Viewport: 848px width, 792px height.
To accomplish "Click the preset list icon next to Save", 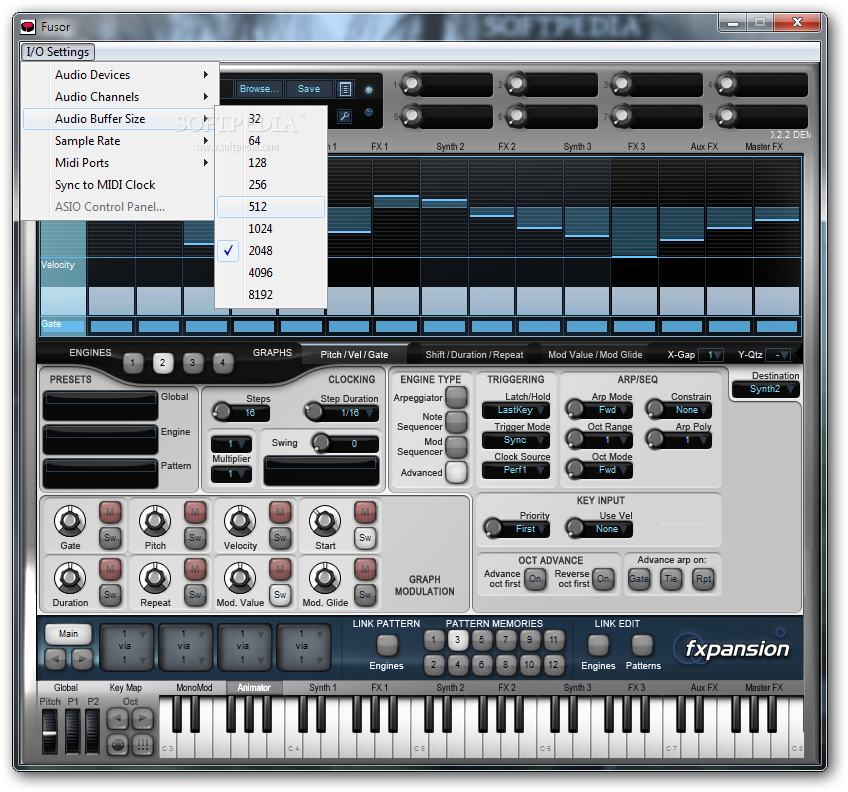I will pyautogui.click(x=345, y=89).
